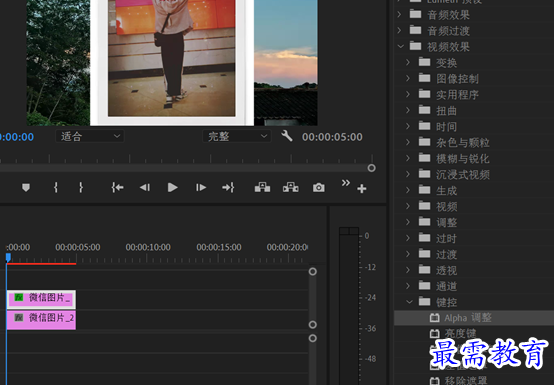This screenshot has width=554, height=385.
Task: Expand the 音频效果 folder
Action: click(x=400, y=14)
